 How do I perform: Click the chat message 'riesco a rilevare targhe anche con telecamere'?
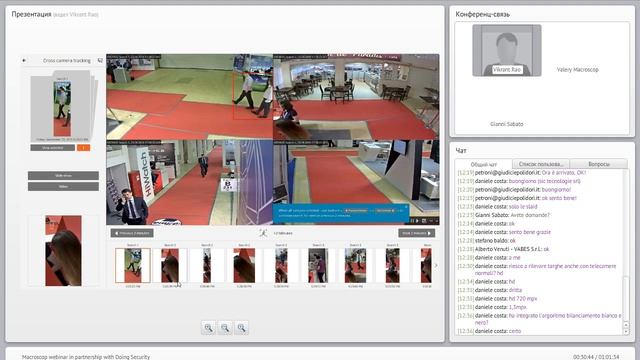[x=562, y=266]
